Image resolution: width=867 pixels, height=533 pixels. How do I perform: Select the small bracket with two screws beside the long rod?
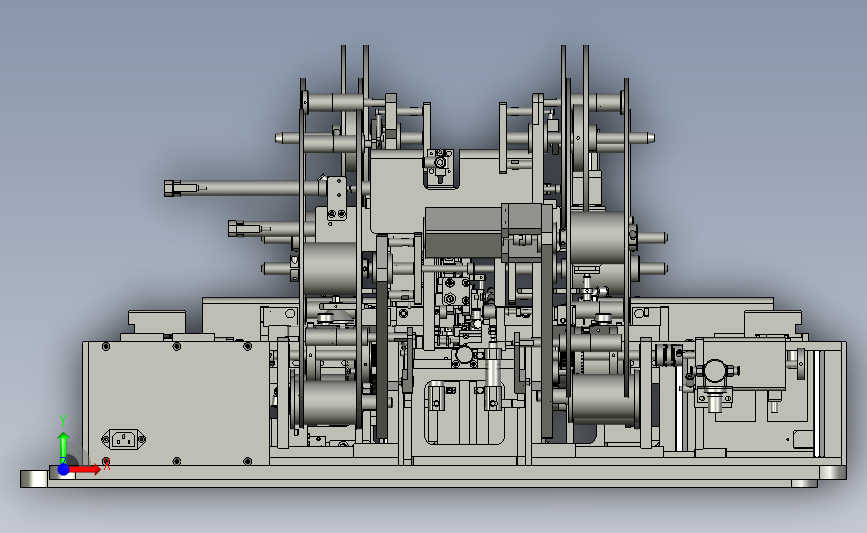(337, 199)
